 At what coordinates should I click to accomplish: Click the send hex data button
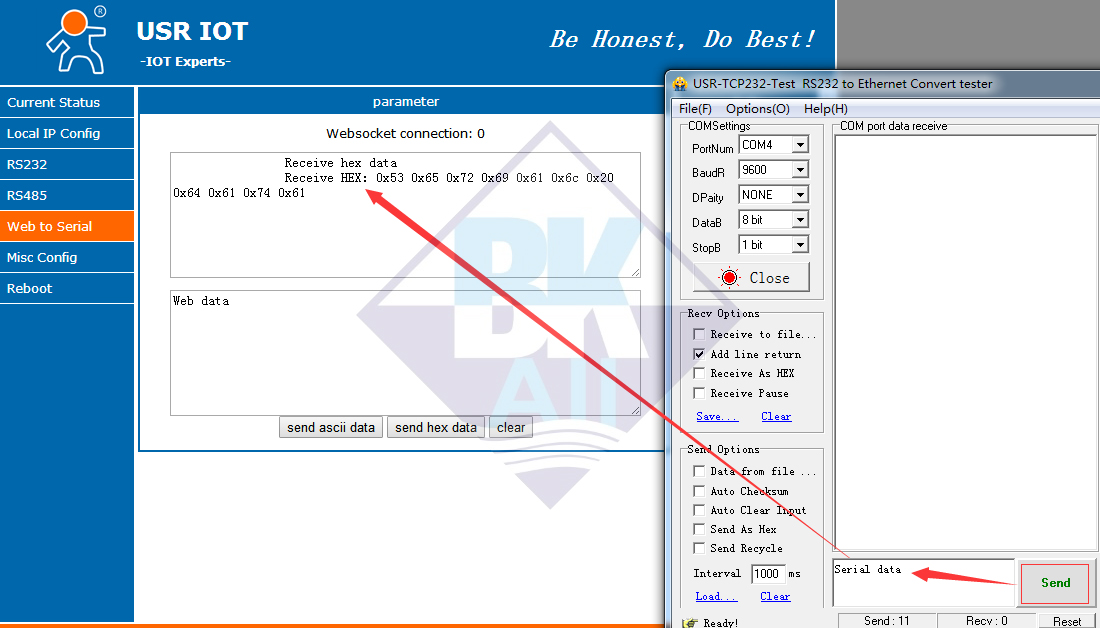[436, 427]
